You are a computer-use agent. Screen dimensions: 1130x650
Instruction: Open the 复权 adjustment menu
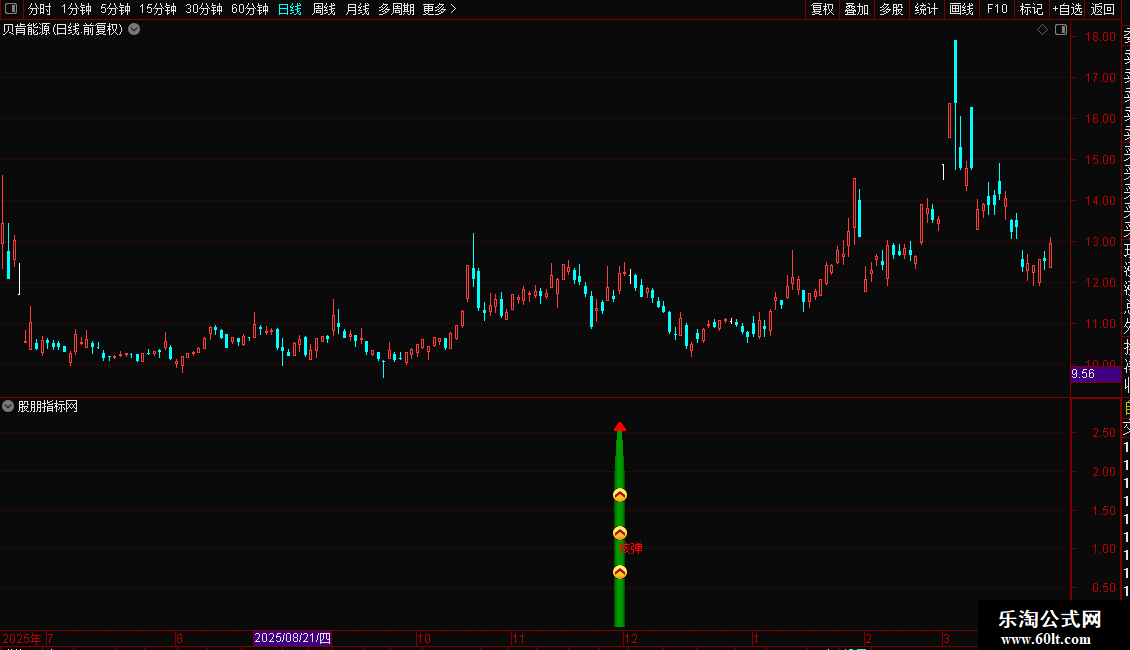[822, 9]
